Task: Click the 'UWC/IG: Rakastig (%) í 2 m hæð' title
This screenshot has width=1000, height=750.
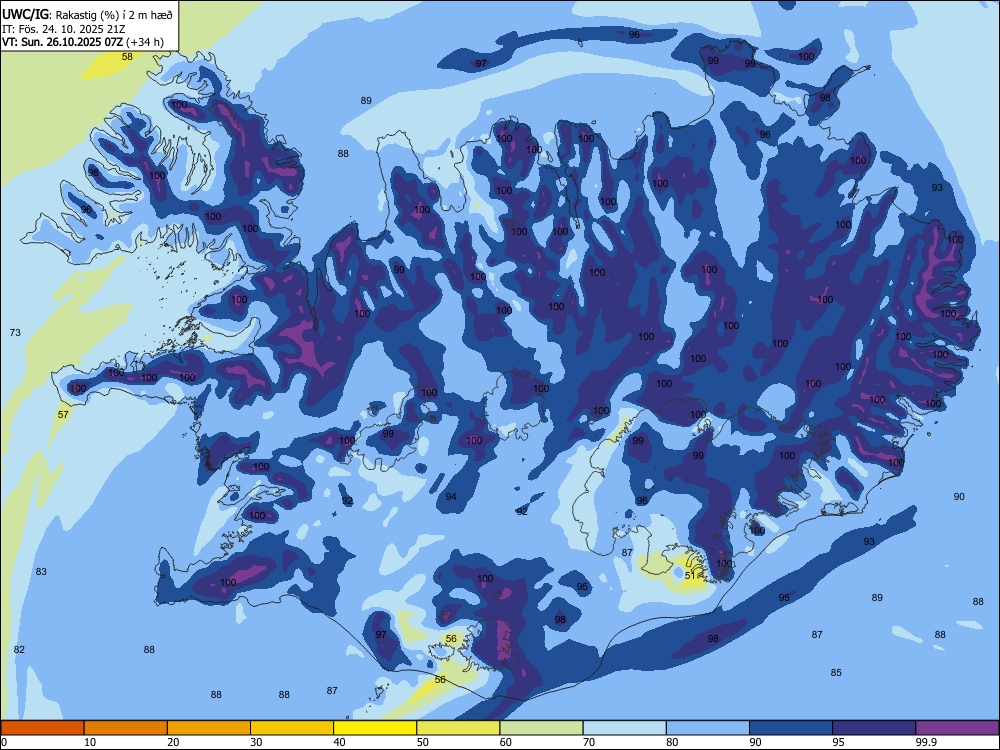Action: [87, 14]
